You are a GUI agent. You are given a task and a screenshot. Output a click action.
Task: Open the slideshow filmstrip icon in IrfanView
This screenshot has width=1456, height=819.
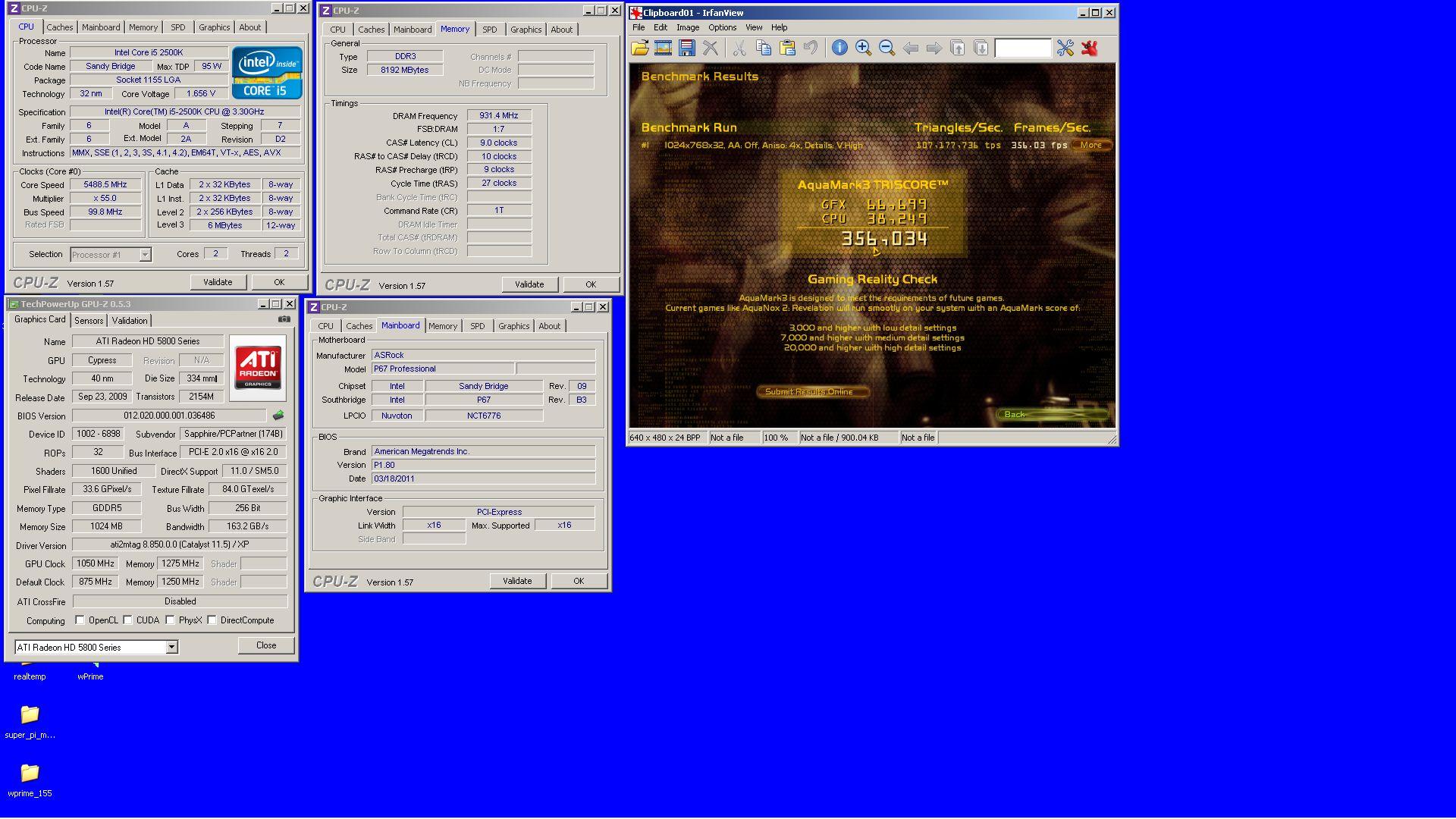pyautogui.click(x=663, y=48)
